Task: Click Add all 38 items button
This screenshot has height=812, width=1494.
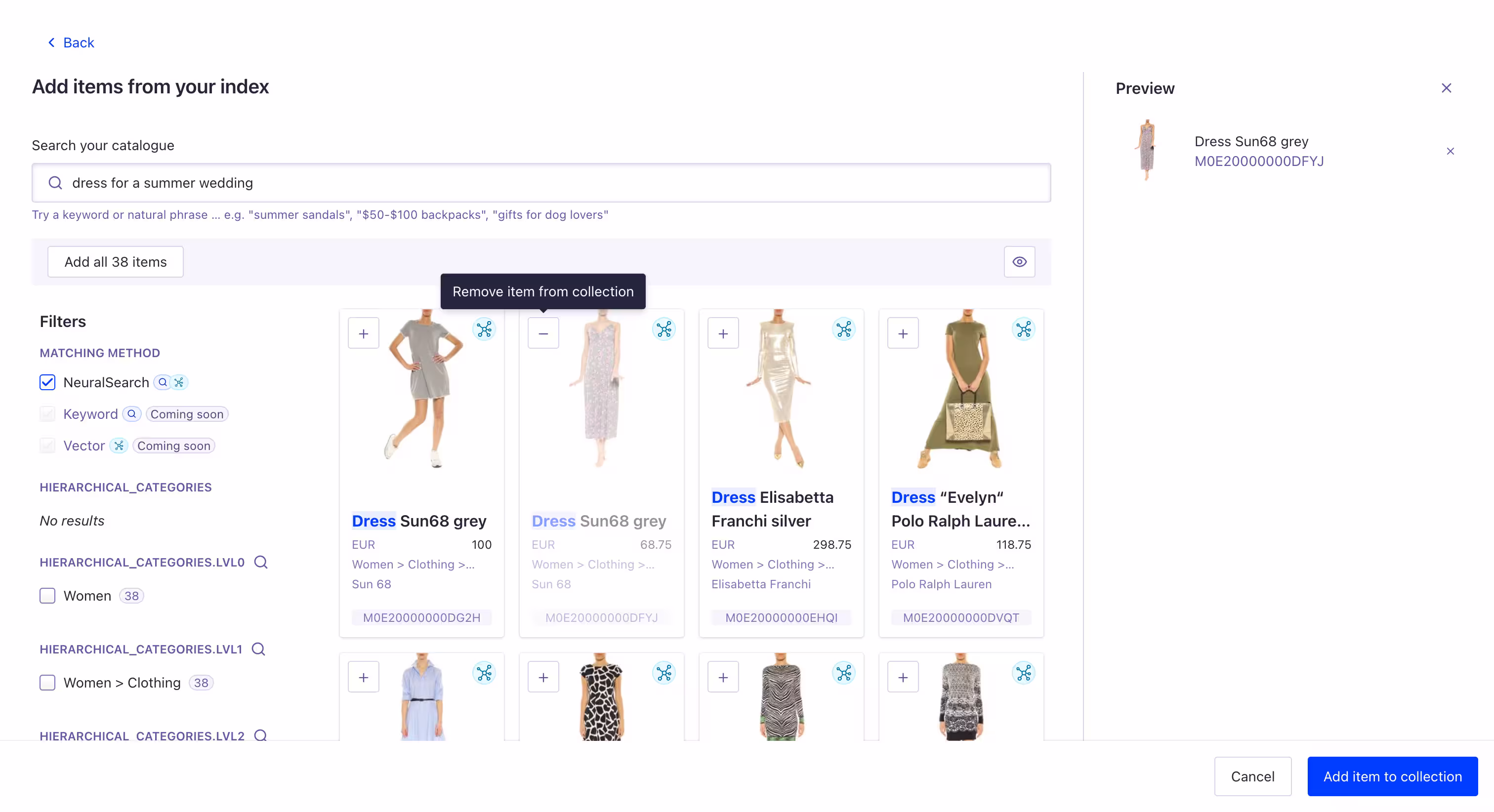Action: point(116,262)
